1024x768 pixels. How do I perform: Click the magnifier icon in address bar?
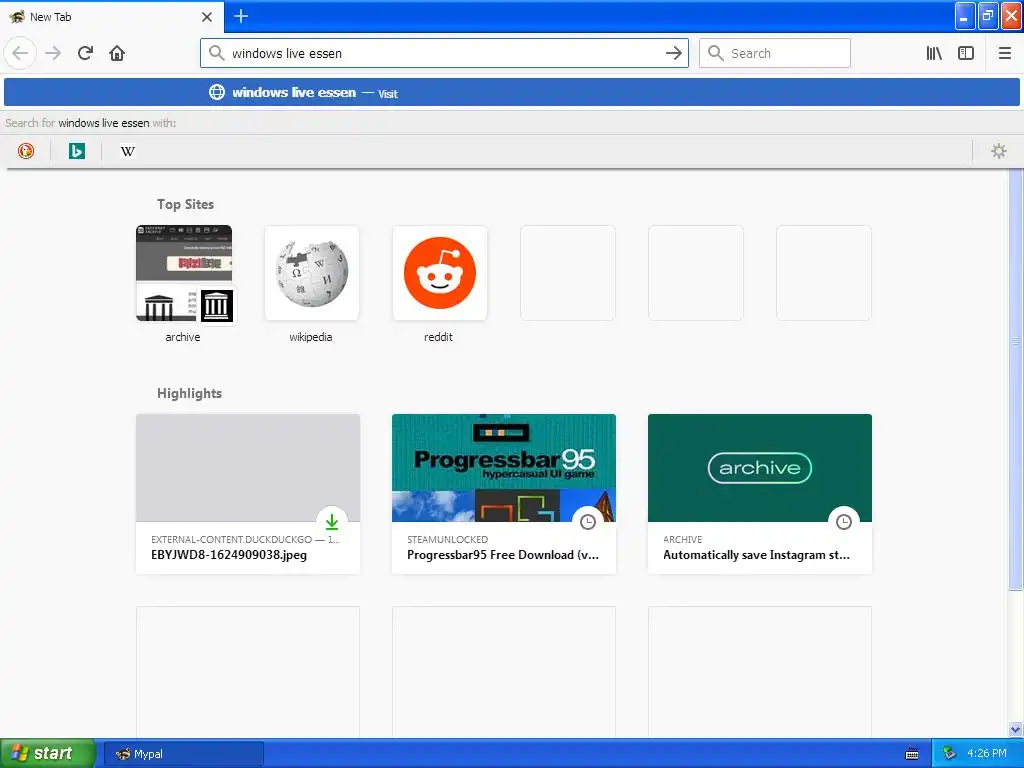216,53
